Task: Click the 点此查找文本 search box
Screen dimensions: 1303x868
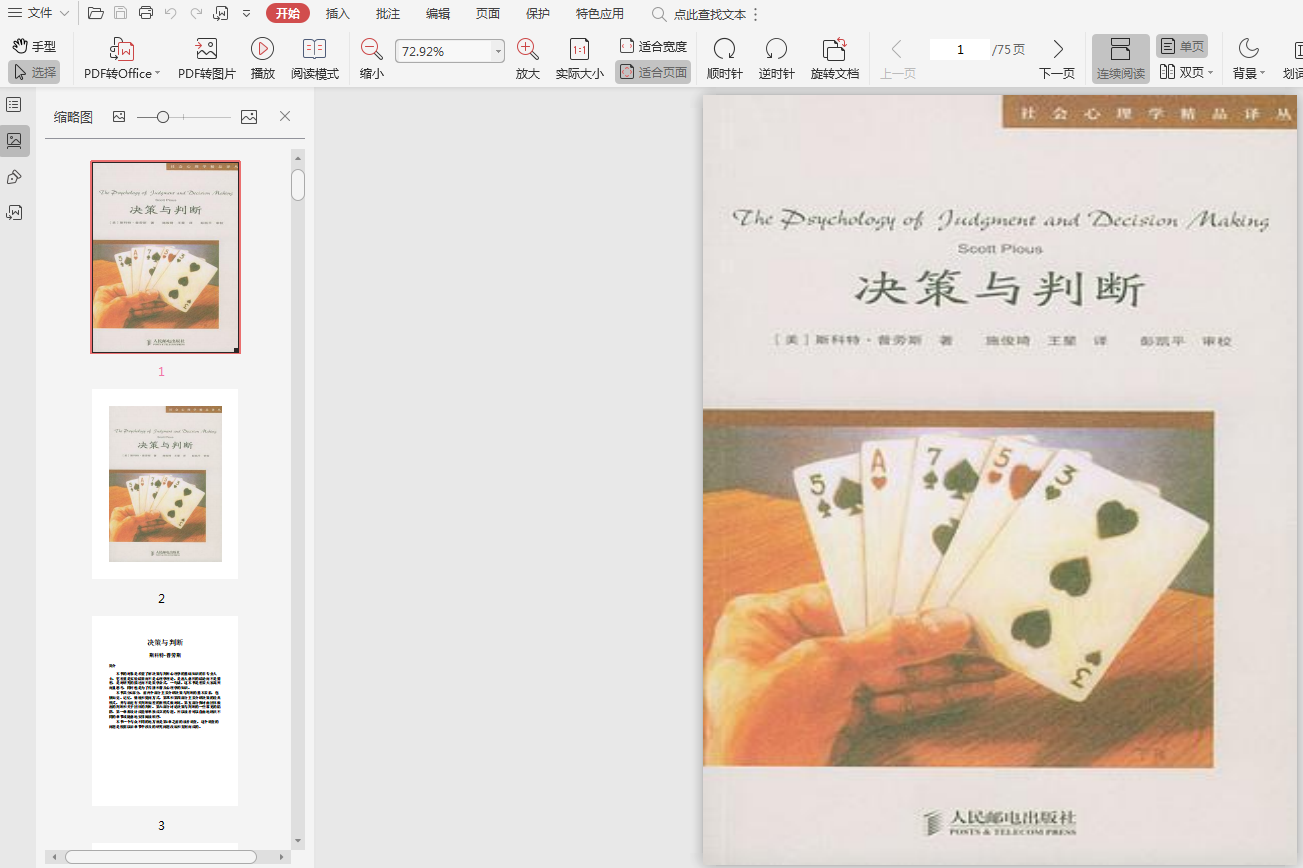Action: [x=699, y=14]
